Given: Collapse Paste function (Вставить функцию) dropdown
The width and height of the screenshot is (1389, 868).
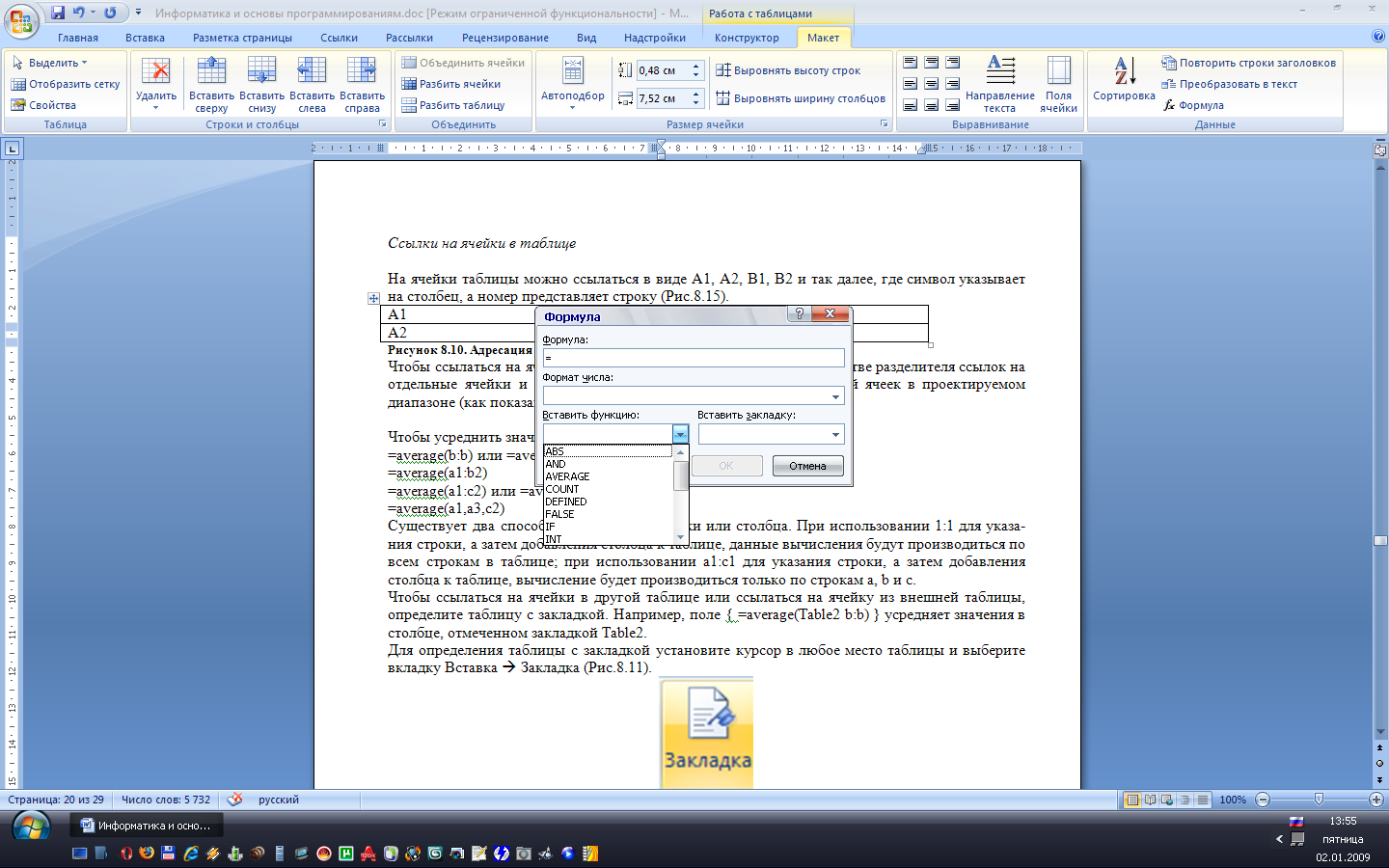Looking at the screenshot, I should click(680, 434).
